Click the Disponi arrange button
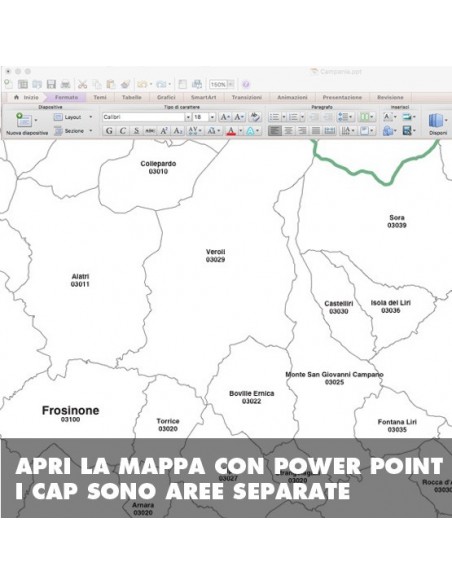This screenshot has width=452, height=584. 437,124
